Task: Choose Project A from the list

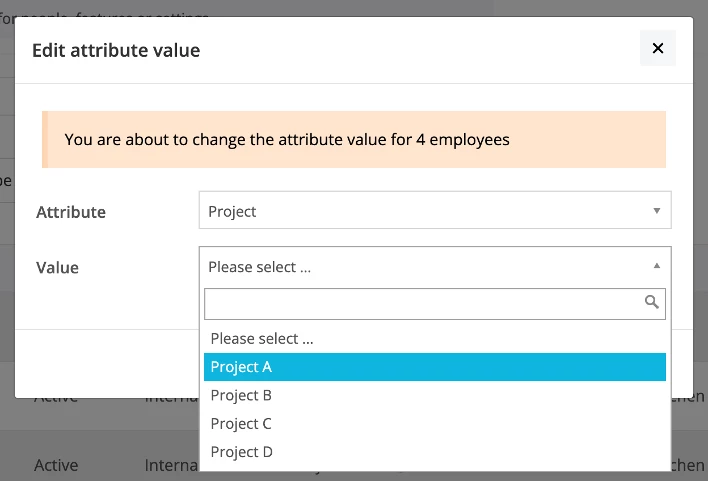Action: 435,367
